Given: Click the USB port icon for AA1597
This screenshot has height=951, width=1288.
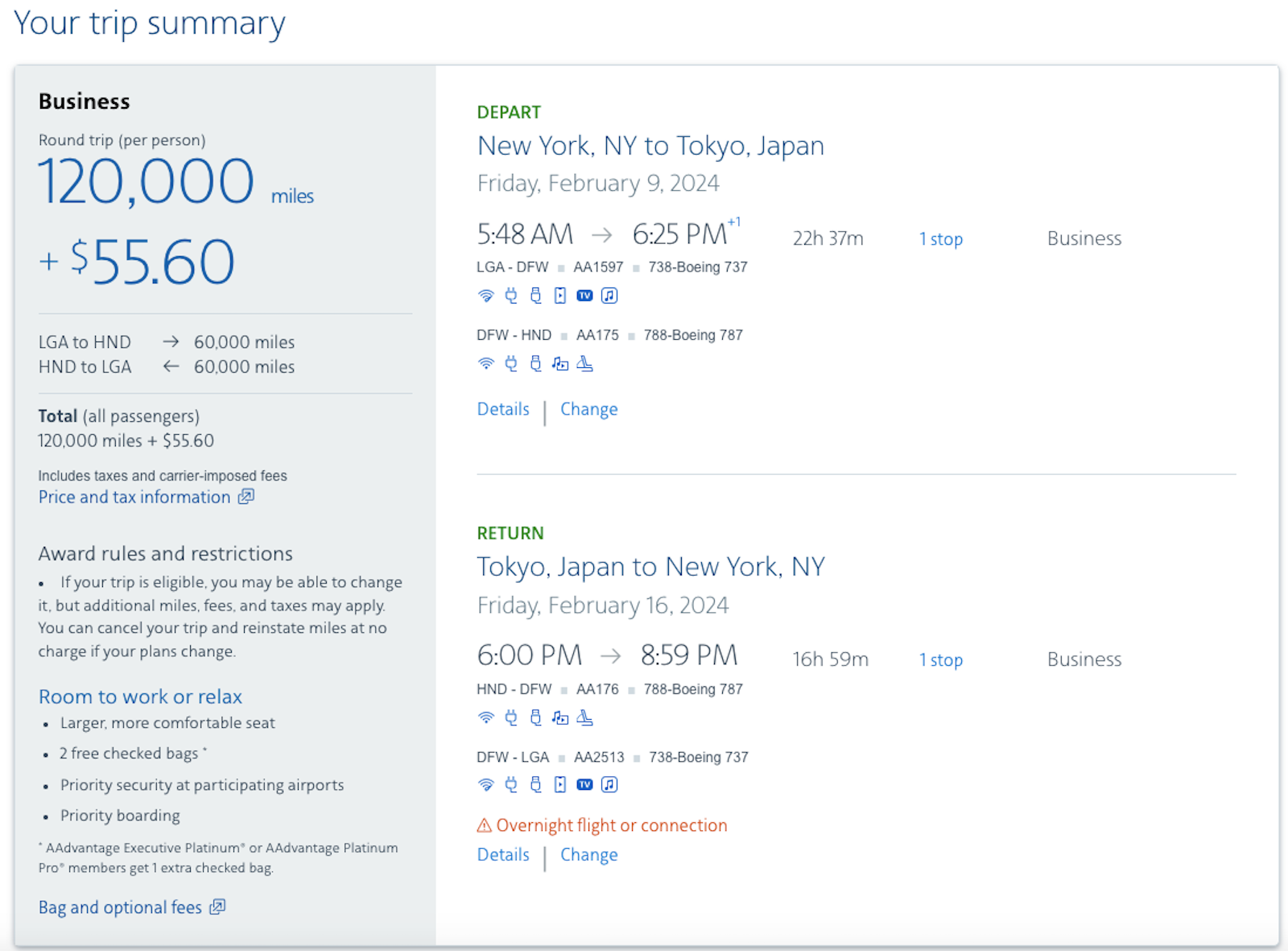Looking at the screenshot, I should pos(535,296).
